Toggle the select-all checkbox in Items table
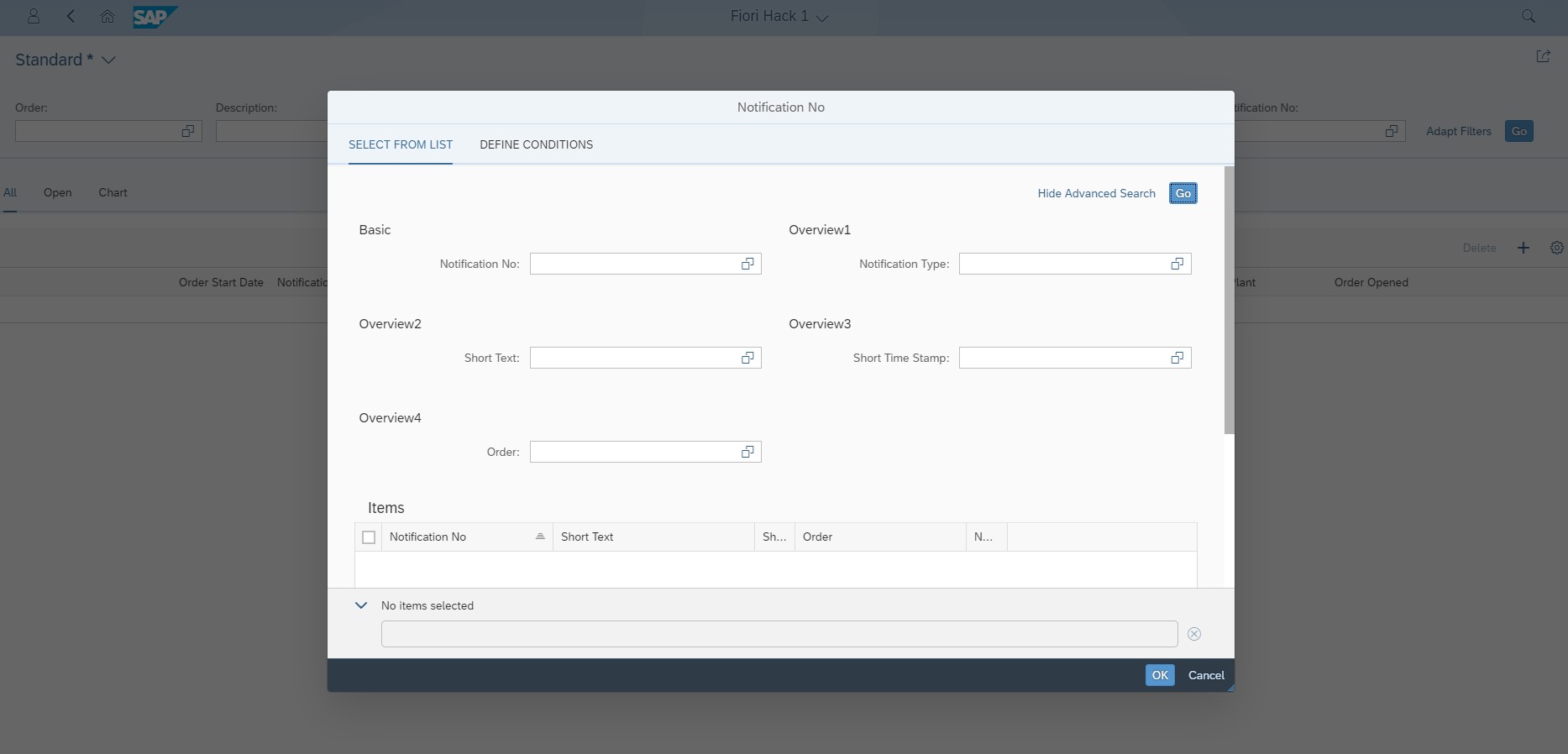 [x=369, y=537]
